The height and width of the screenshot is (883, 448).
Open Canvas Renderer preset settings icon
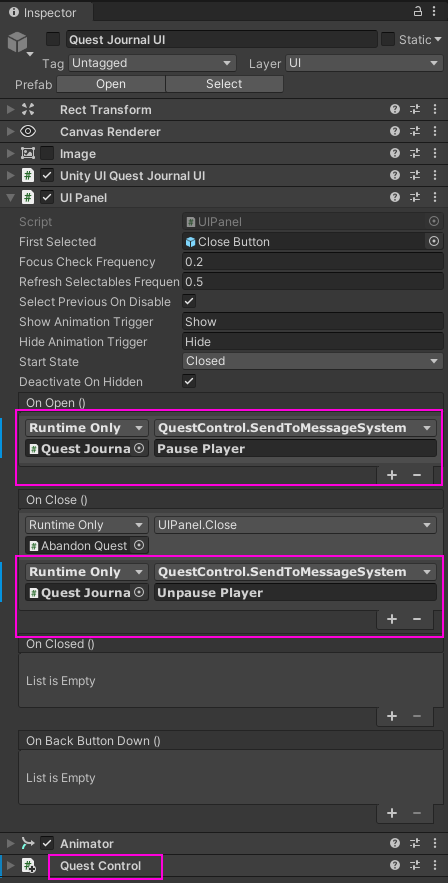[x=415, y=131]
